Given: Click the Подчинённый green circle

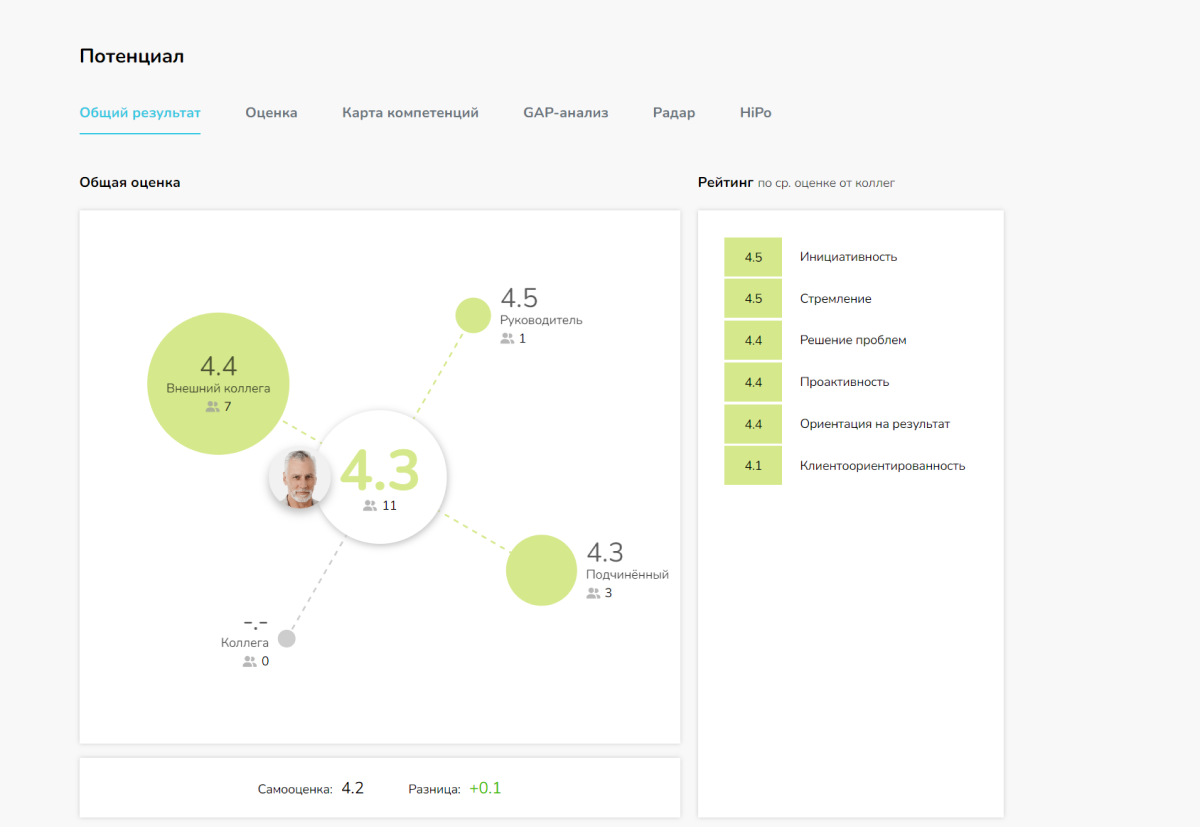Looking at the screenshot, I should click(x=541, y=571).
